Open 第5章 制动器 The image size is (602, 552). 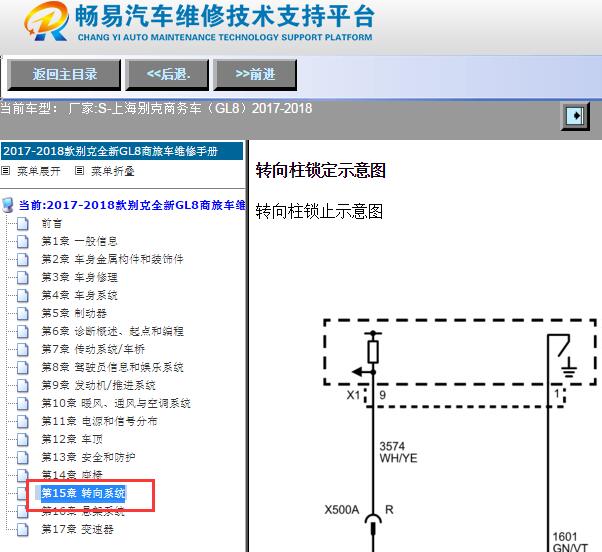(x=74, y=314)
